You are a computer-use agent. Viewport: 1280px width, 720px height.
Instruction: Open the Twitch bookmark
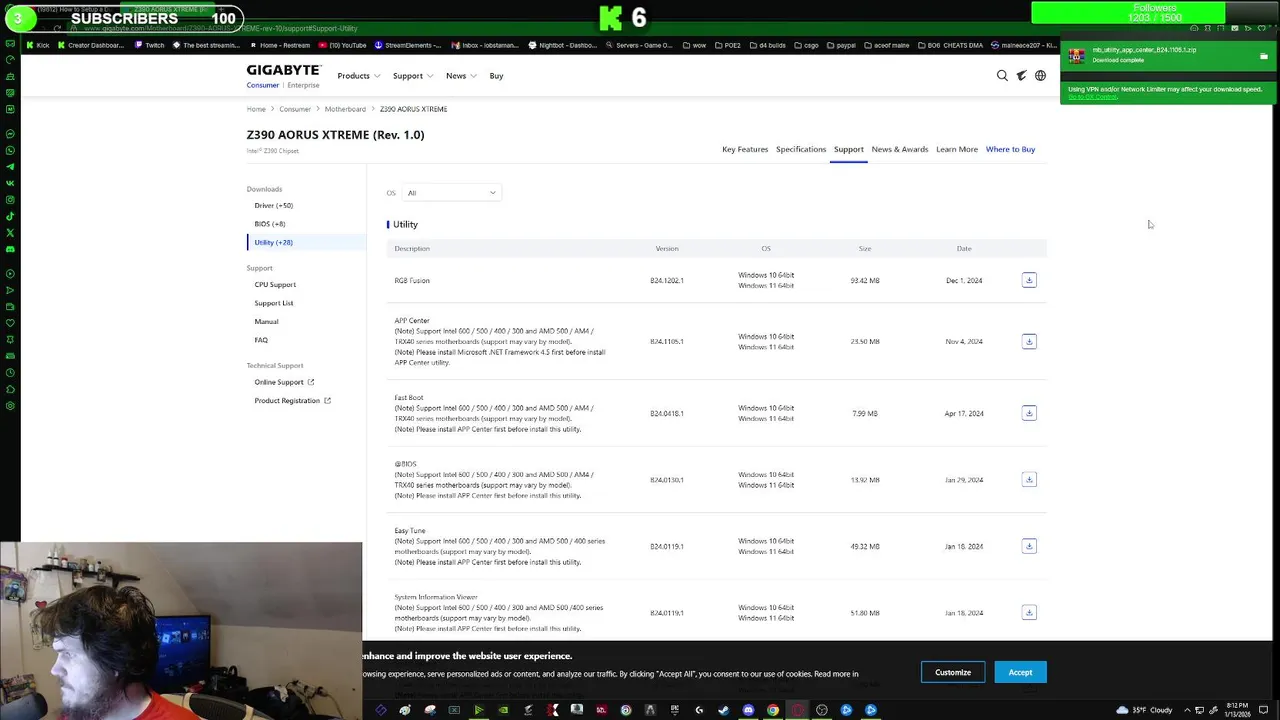[149, 45]
